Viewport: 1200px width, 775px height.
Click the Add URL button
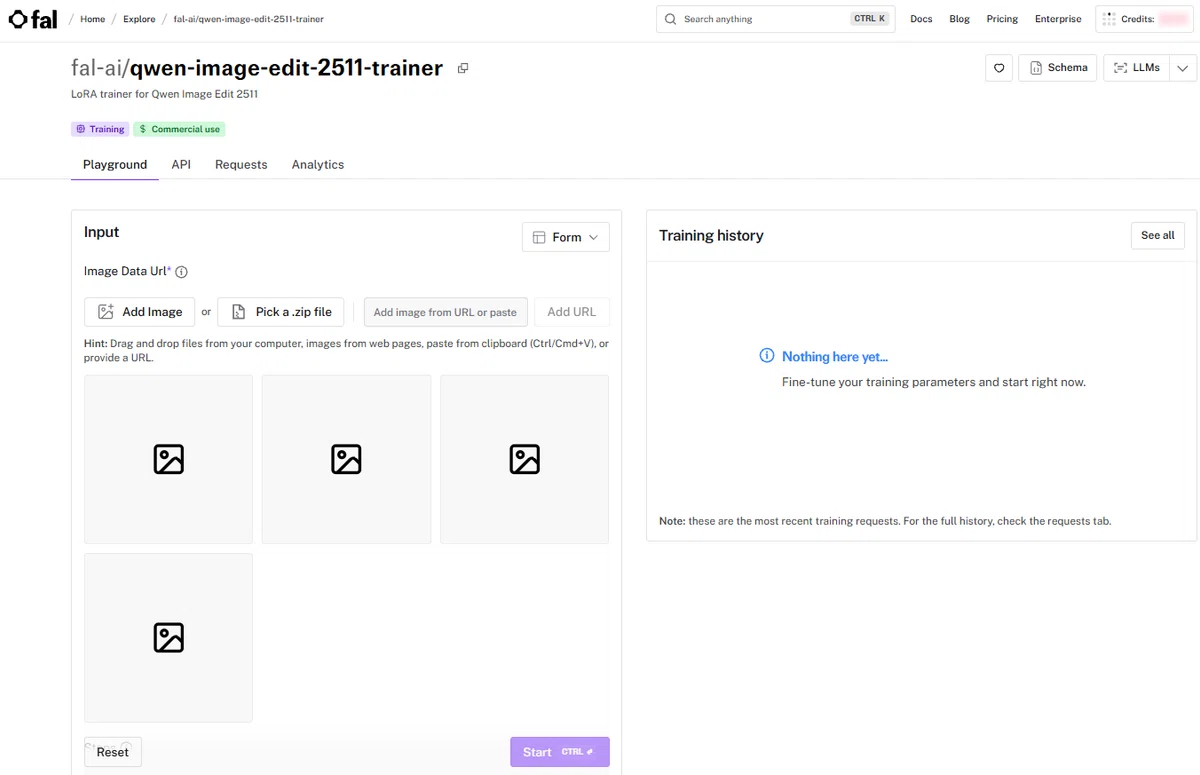click(x=572, y=312)
